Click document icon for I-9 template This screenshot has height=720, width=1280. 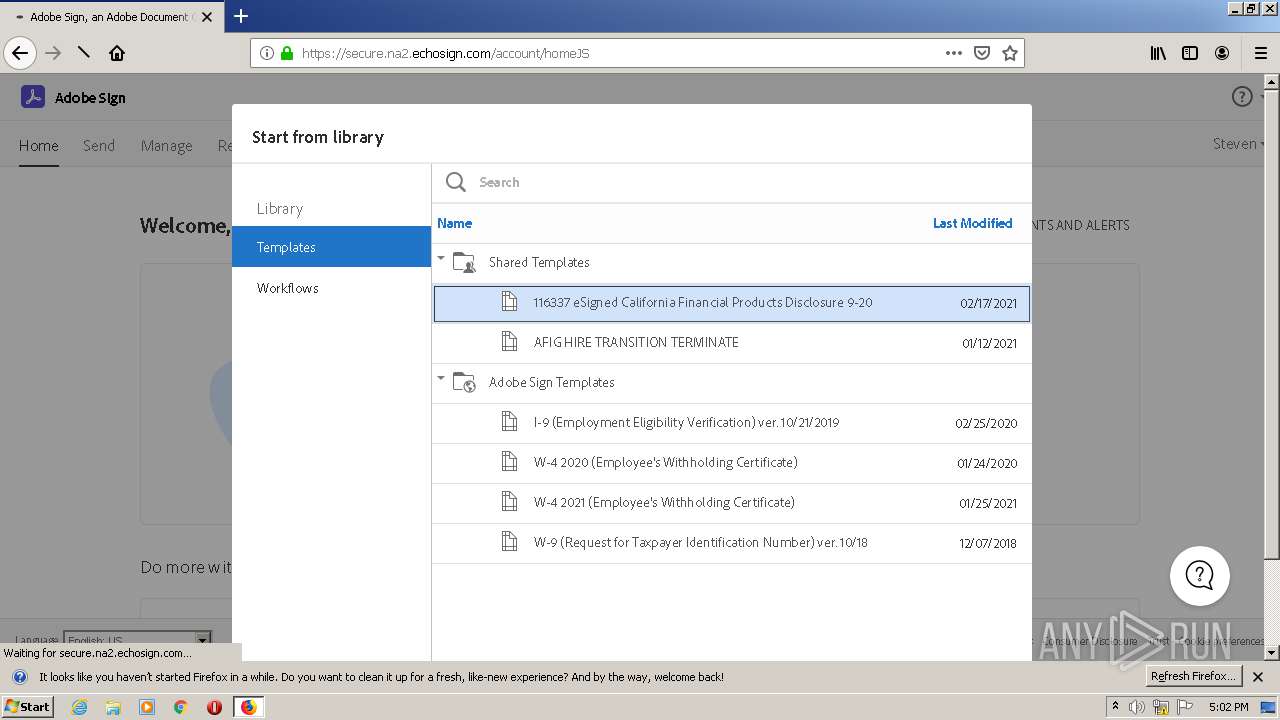509,422
